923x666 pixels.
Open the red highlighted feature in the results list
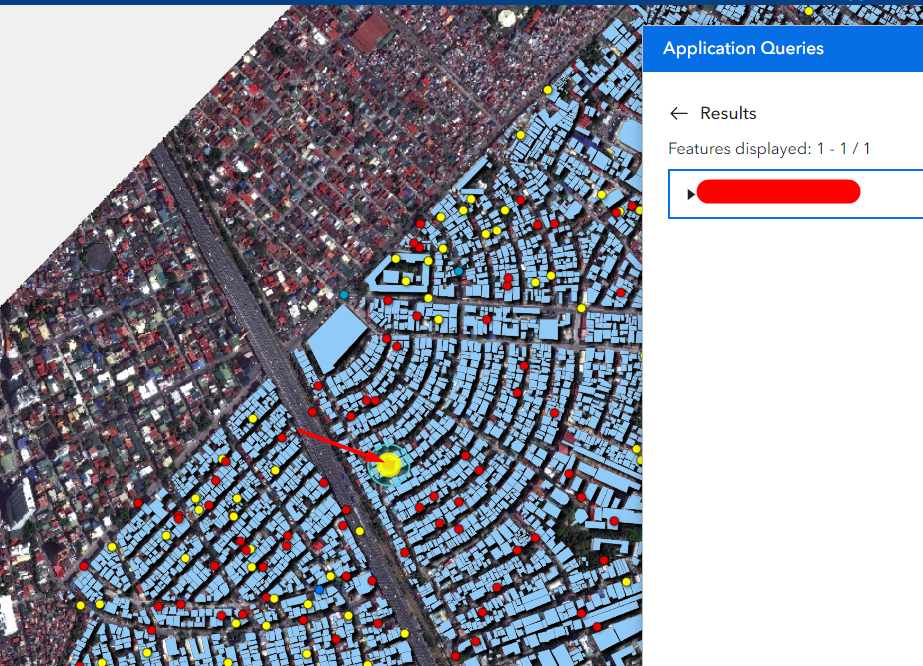pos(778,192)
